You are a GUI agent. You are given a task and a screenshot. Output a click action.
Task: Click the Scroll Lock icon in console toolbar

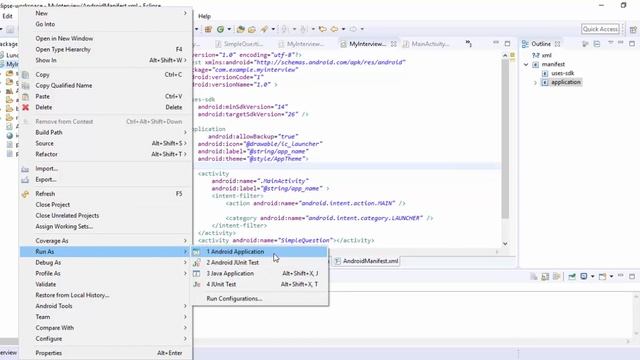545,277
